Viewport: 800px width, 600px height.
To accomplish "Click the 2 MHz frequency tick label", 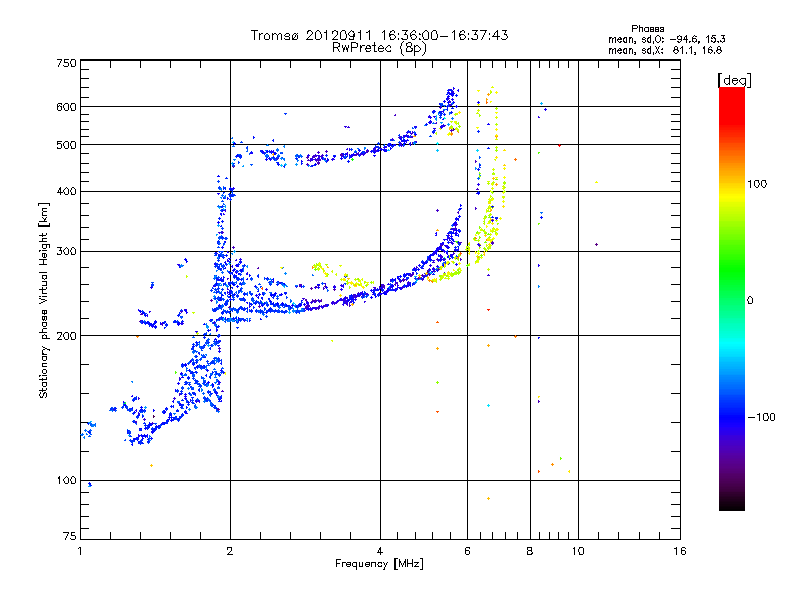I will pyautogui.click(x=230, y=551).
